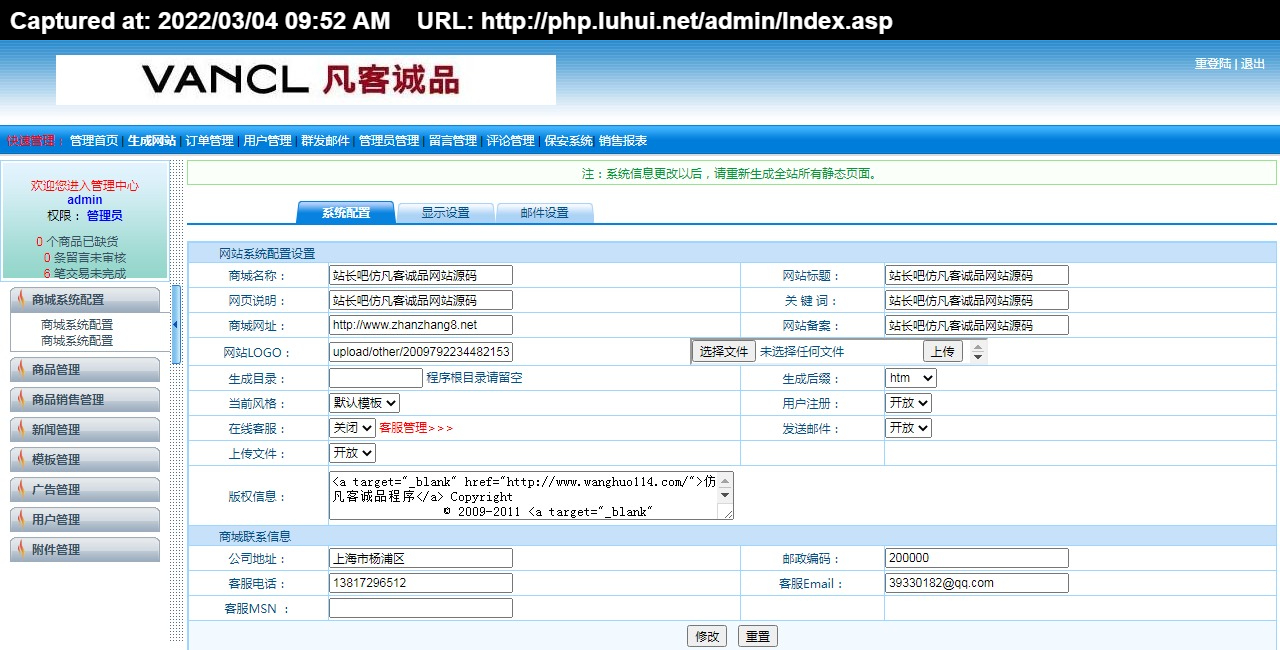Viewport: 1280px width, 650px height.
Task: Open 订单管理 in the top bar
Action: click(x=209, y=141)
